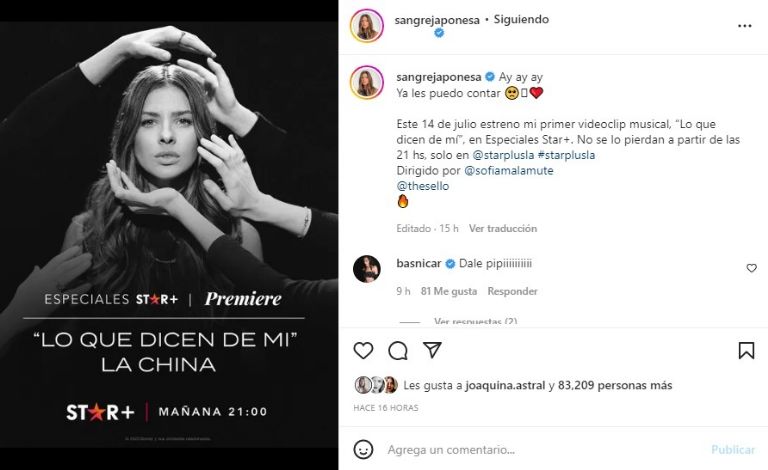The height and width of the screenshot is (470, 768).
Task: Share post via paper plane icon
Action: 432,350
